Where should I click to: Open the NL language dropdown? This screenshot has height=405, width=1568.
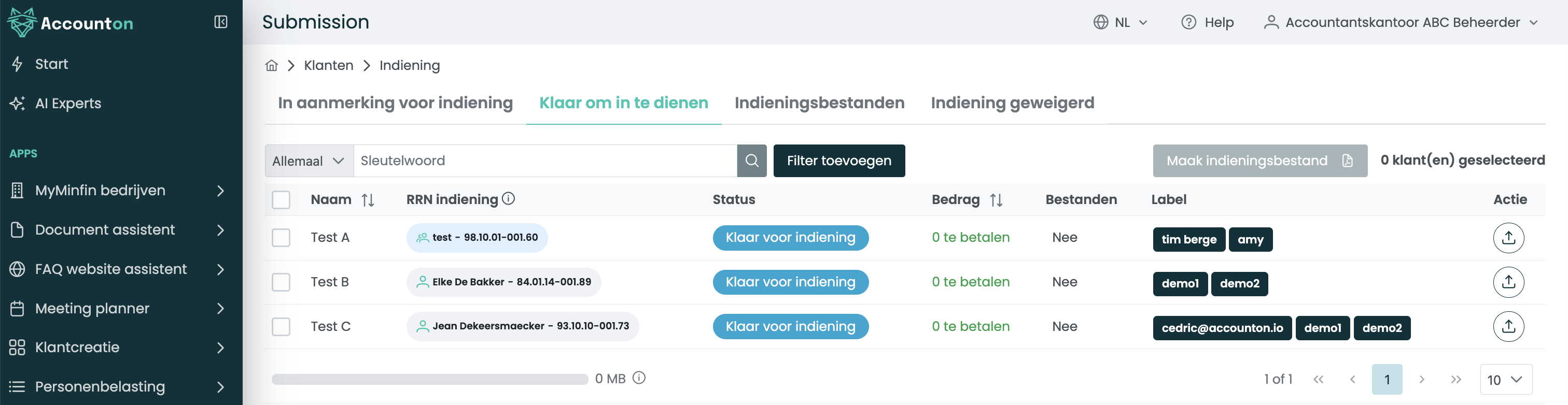click(x=1121, y=22)
